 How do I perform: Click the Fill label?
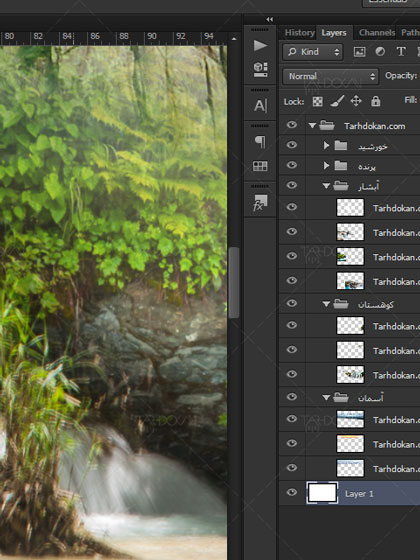[410, 100]
